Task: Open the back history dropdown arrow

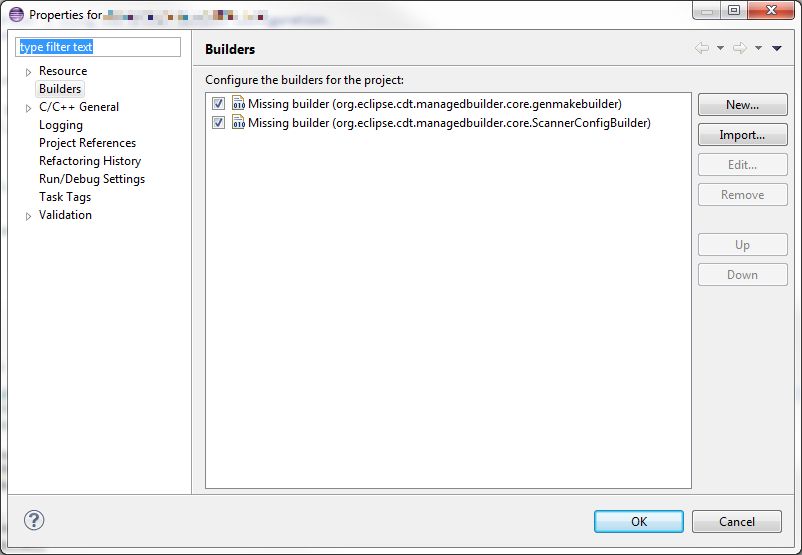Action: pos(720,48)
